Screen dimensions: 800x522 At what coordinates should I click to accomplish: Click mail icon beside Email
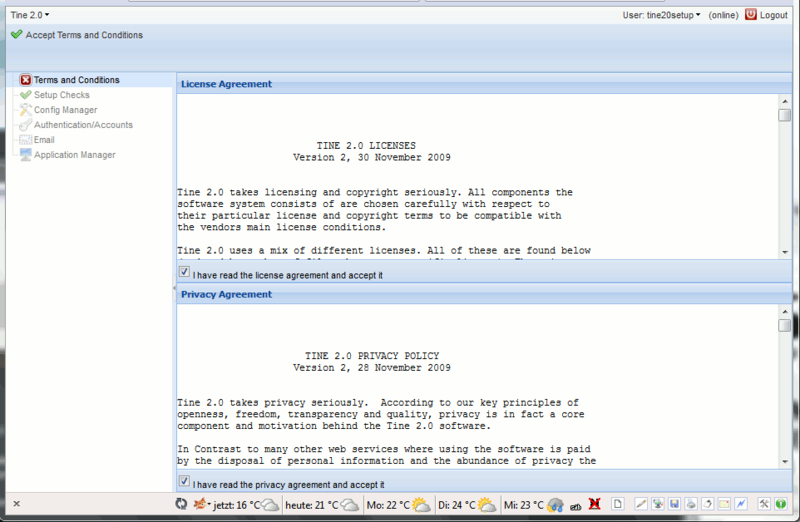(26, 139)
